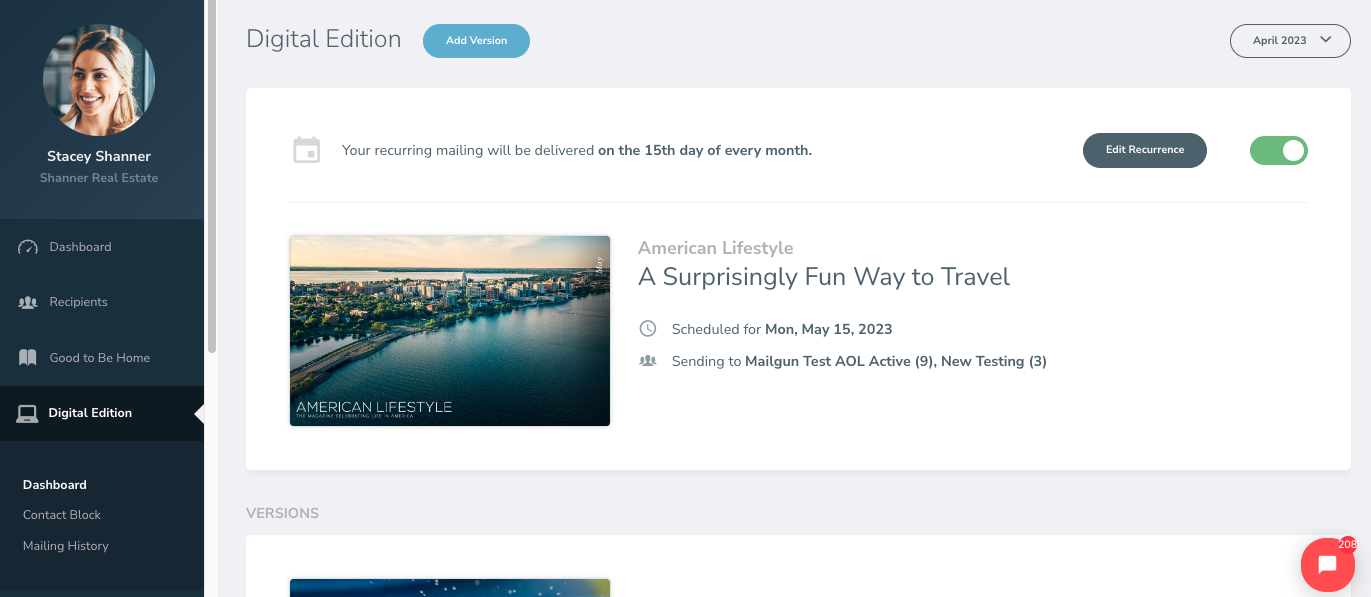This screenshot has width=1371, height=597.
Task: Click the sidebar vertical scrollbar
Action: coord(211,180)
